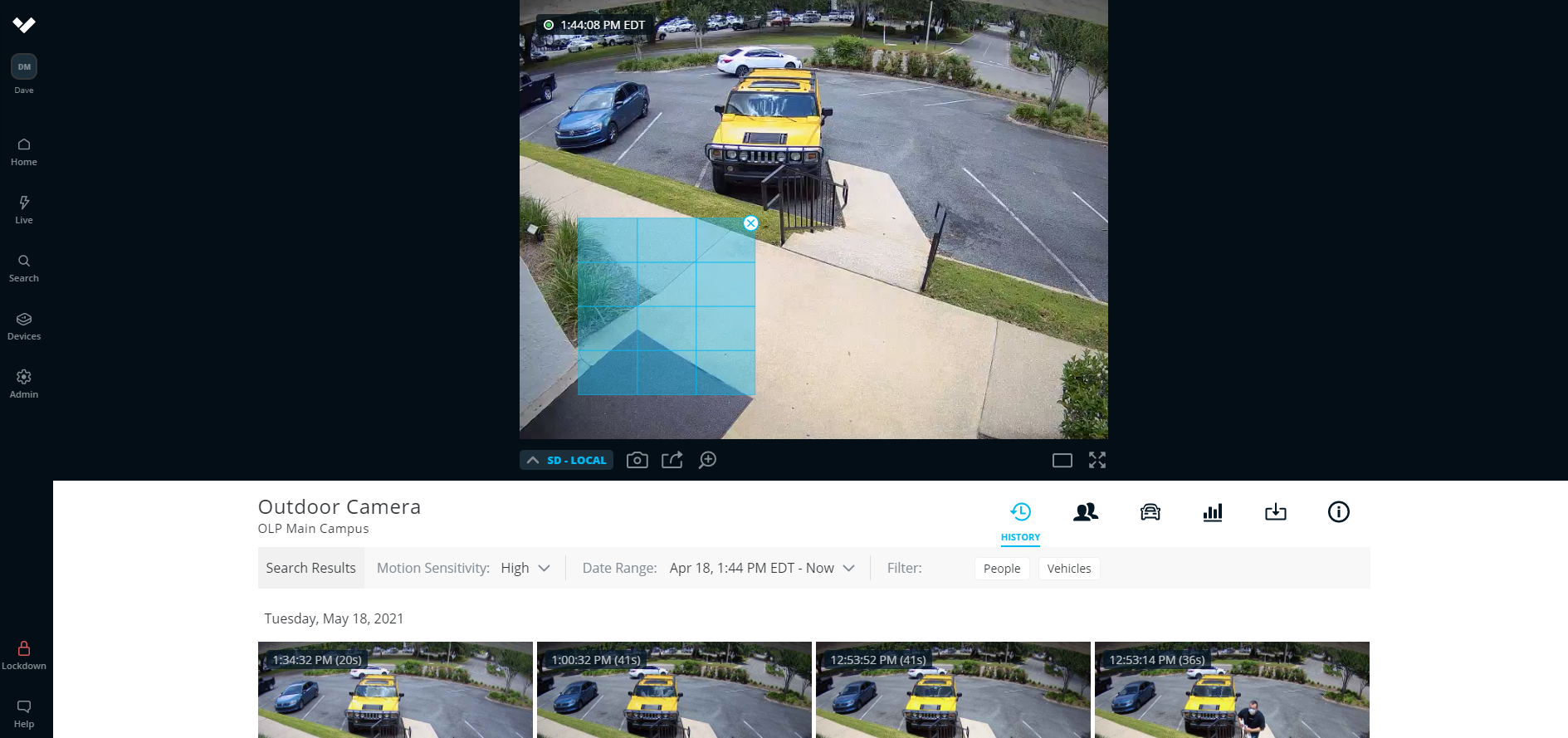
Task: Open the statistics bar chart tab
Action: click(1213, 512)
